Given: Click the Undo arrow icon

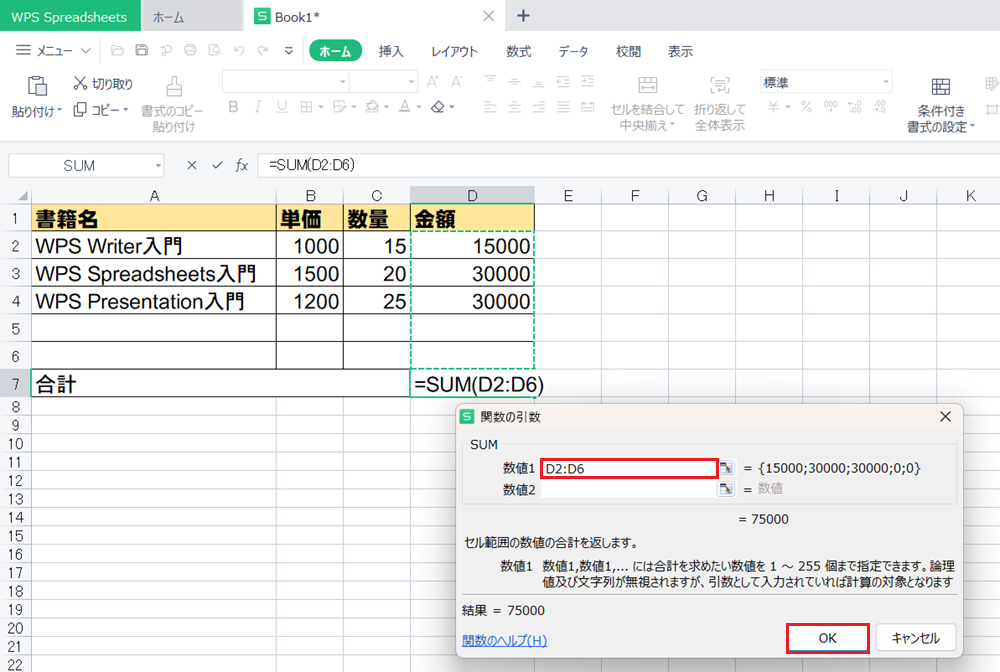Looking at the screenshot, I should click(x=239, y=50).
